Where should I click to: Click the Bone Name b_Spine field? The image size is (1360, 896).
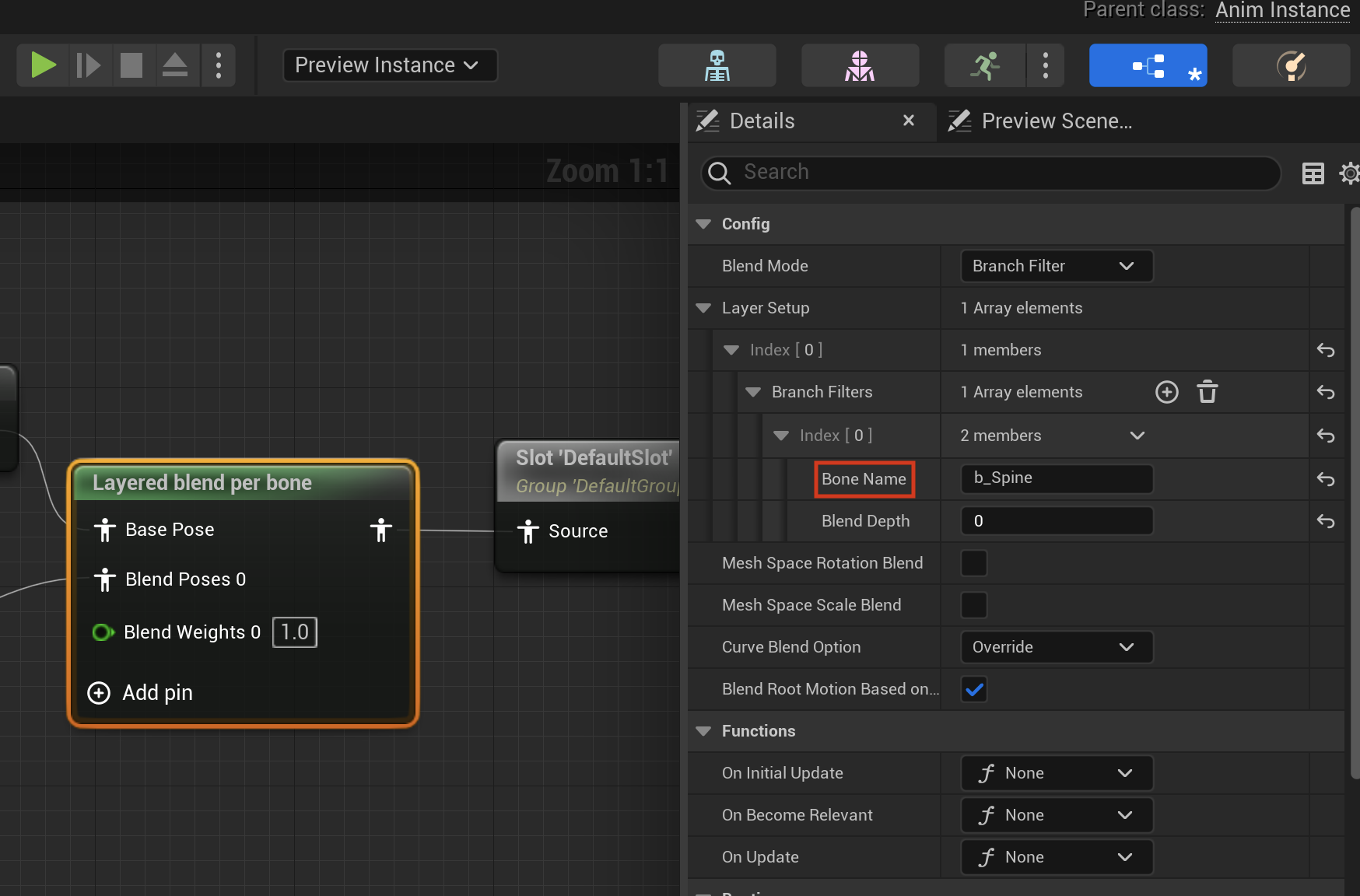click(x=1056, y=478)
